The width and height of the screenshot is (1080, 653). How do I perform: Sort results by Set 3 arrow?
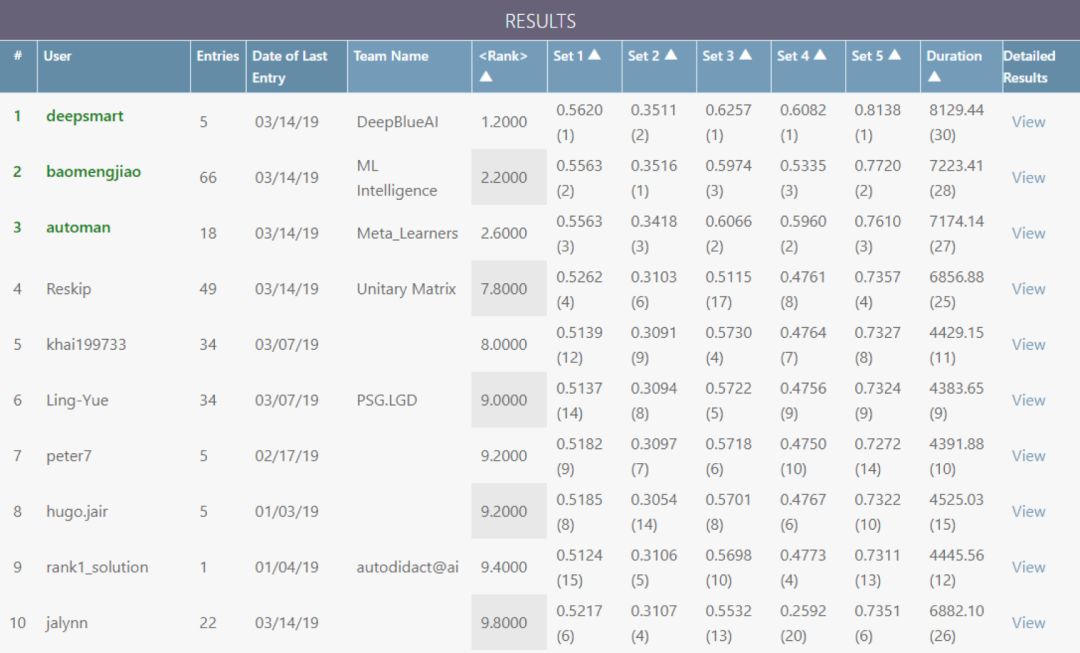pyautogui.click(x=744, y=56)
